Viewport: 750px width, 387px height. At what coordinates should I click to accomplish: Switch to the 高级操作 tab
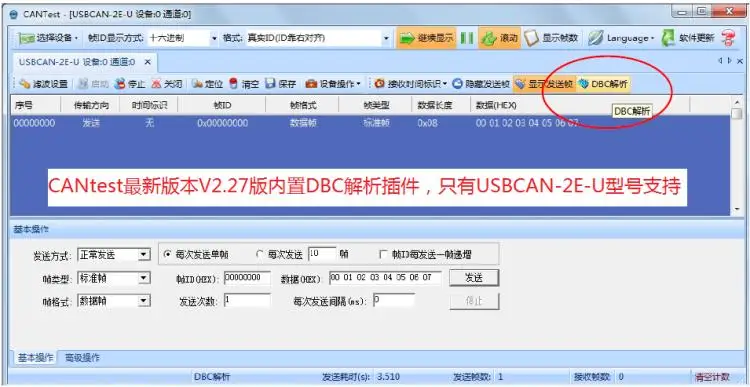(82, 358)
